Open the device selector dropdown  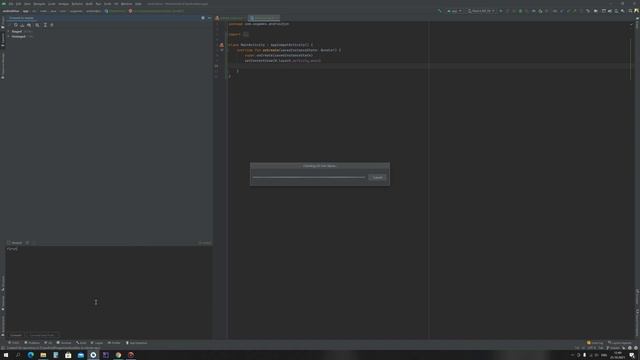(x=482, y=11)
